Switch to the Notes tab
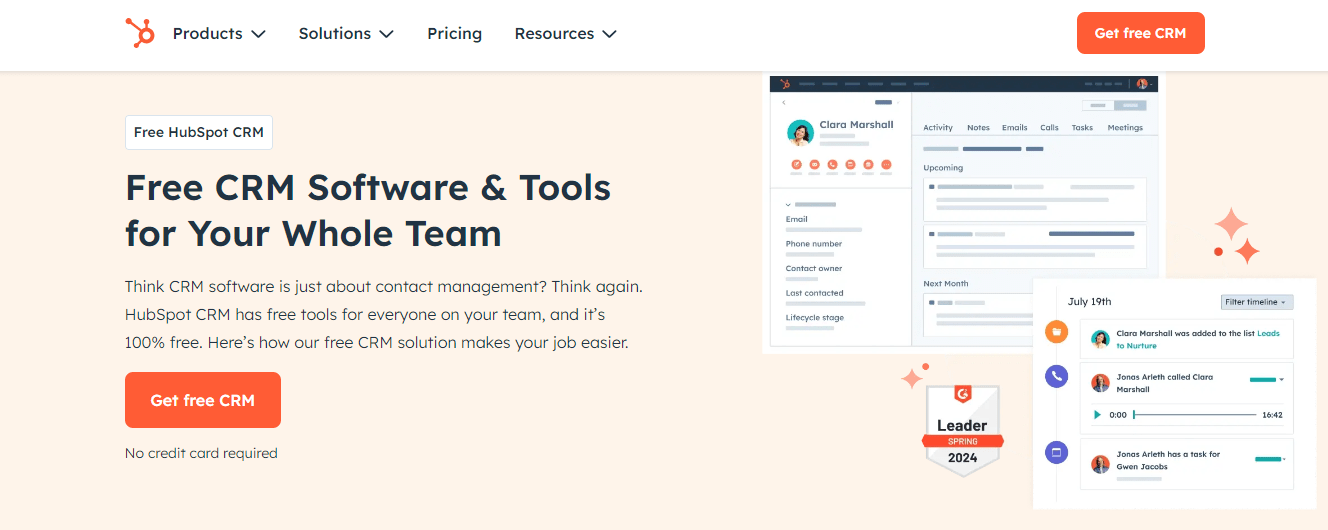 (x=978, y=128)
